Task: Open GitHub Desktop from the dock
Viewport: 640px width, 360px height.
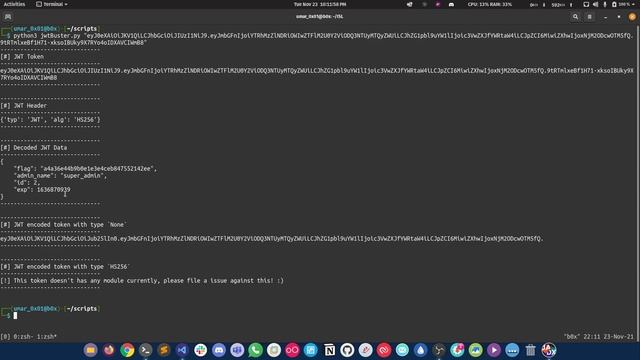Action: tap(347, 350)
